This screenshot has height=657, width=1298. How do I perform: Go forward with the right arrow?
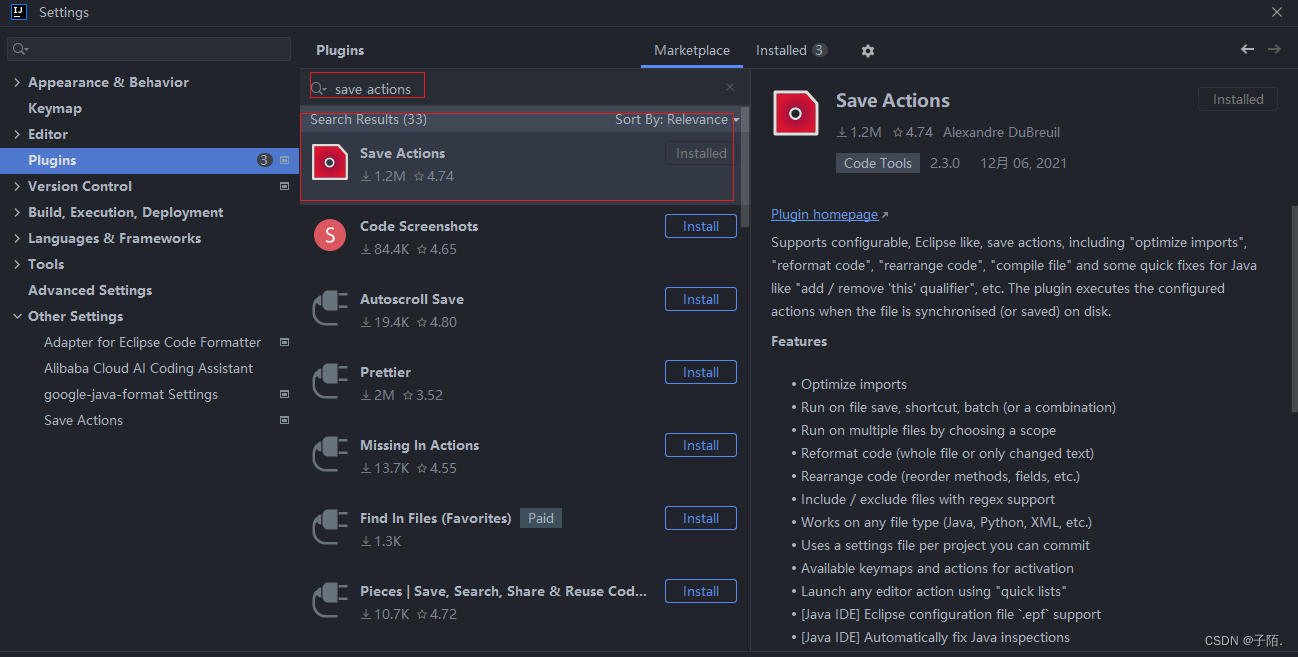(1274, 49)
